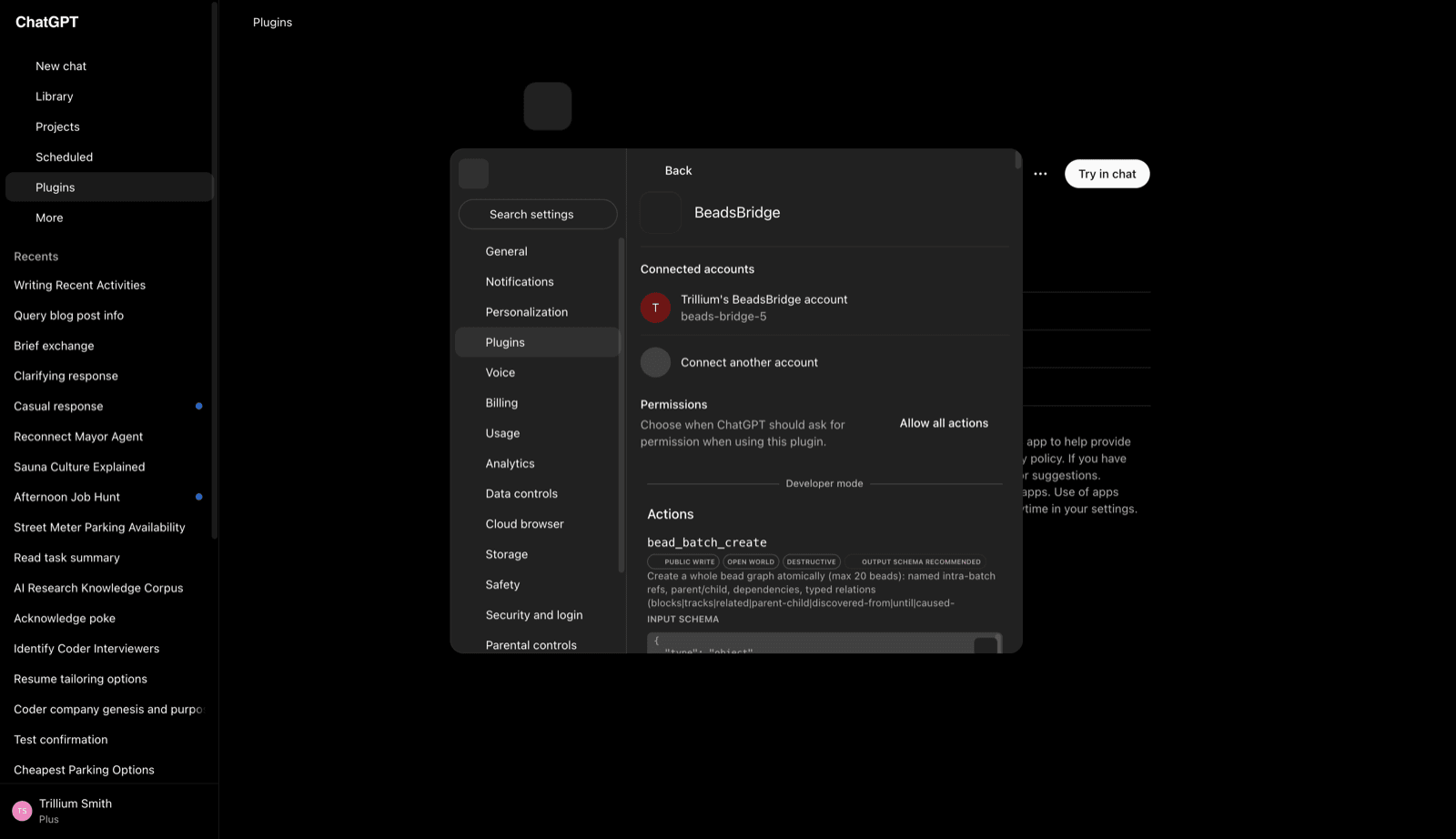Start a New chat from sidebar
This screenshot has height=839, width=1456.
click(109, 66)
